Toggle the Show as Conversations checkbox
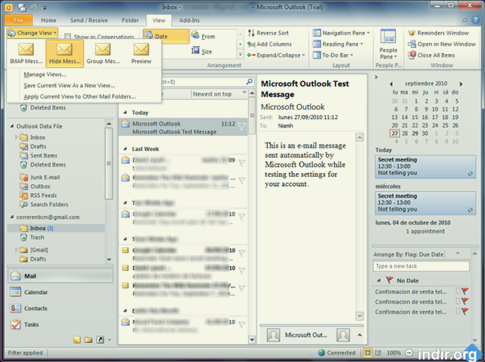Screen dimensions: 485x362 pos(68,36)
